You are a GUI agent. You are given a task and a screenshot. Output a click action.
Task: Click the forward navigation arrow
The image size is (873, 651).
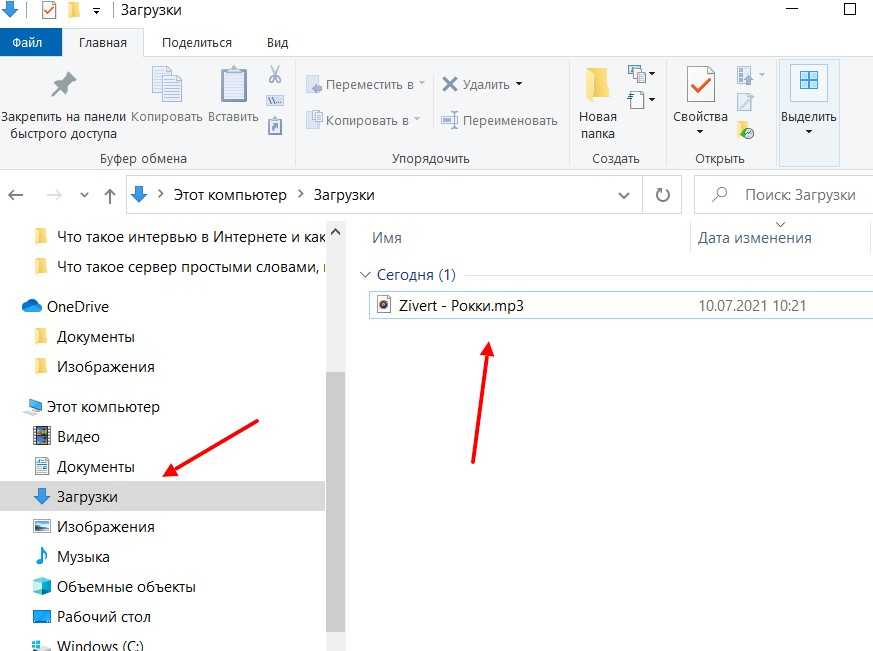(x=54, y=195)
